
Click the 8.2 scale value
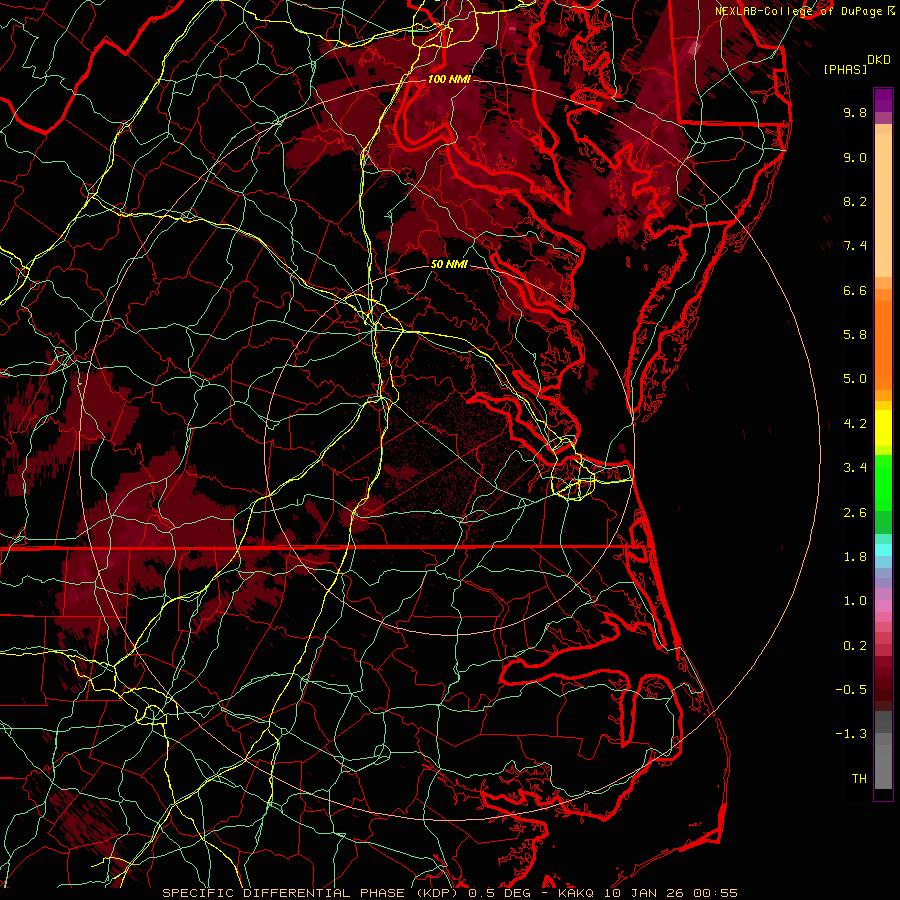click(855, 201)
